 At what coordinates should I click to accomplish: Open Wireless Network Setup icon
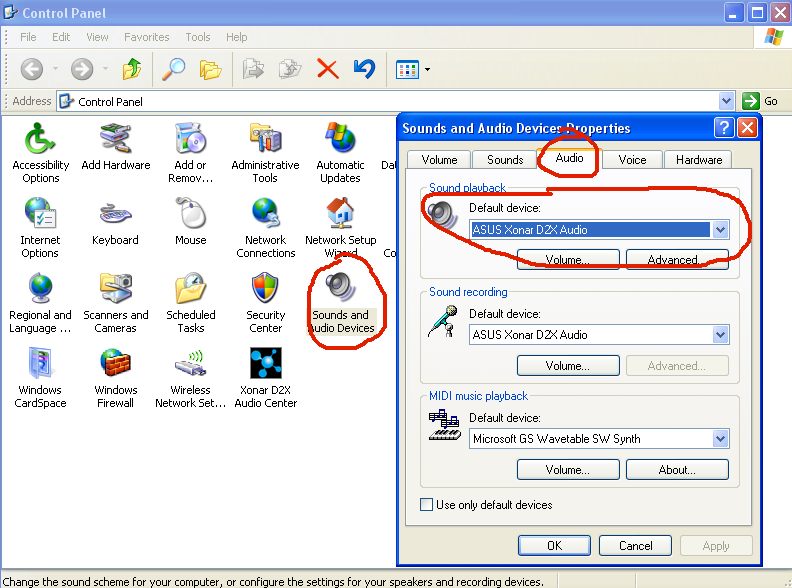coord(190,377)
